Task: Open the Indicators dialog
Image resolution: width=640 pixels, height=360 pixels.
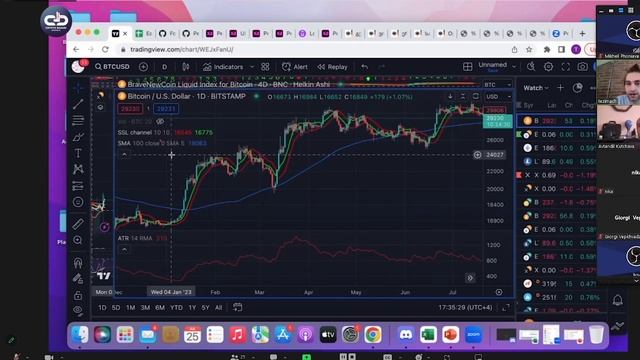Action: tap(223, 67)
